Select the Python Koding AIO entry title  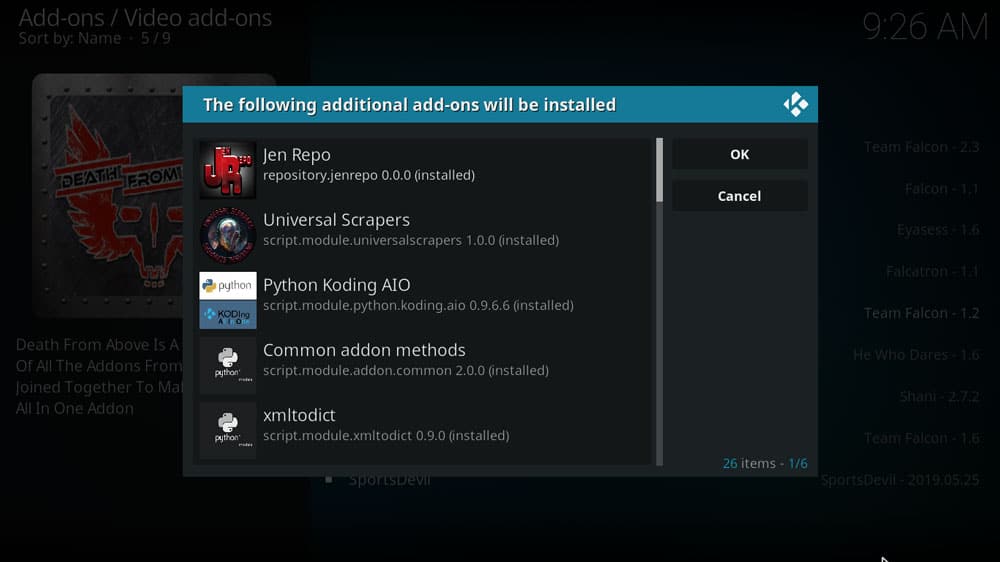(x=337, y=285)
